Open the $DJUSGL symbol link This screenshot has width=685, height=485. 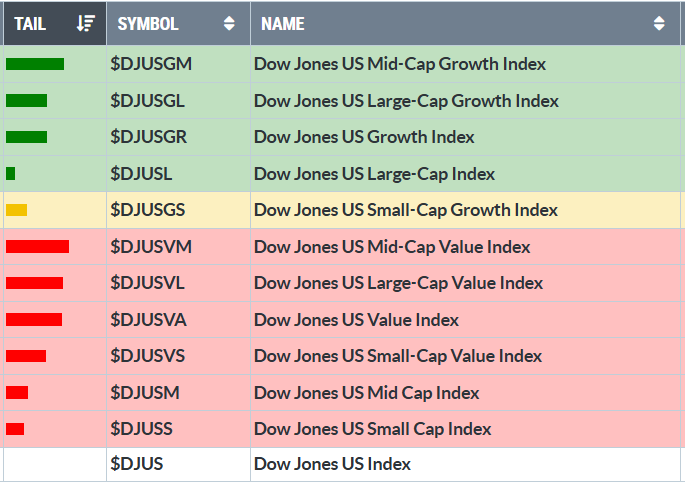point(147,101)
